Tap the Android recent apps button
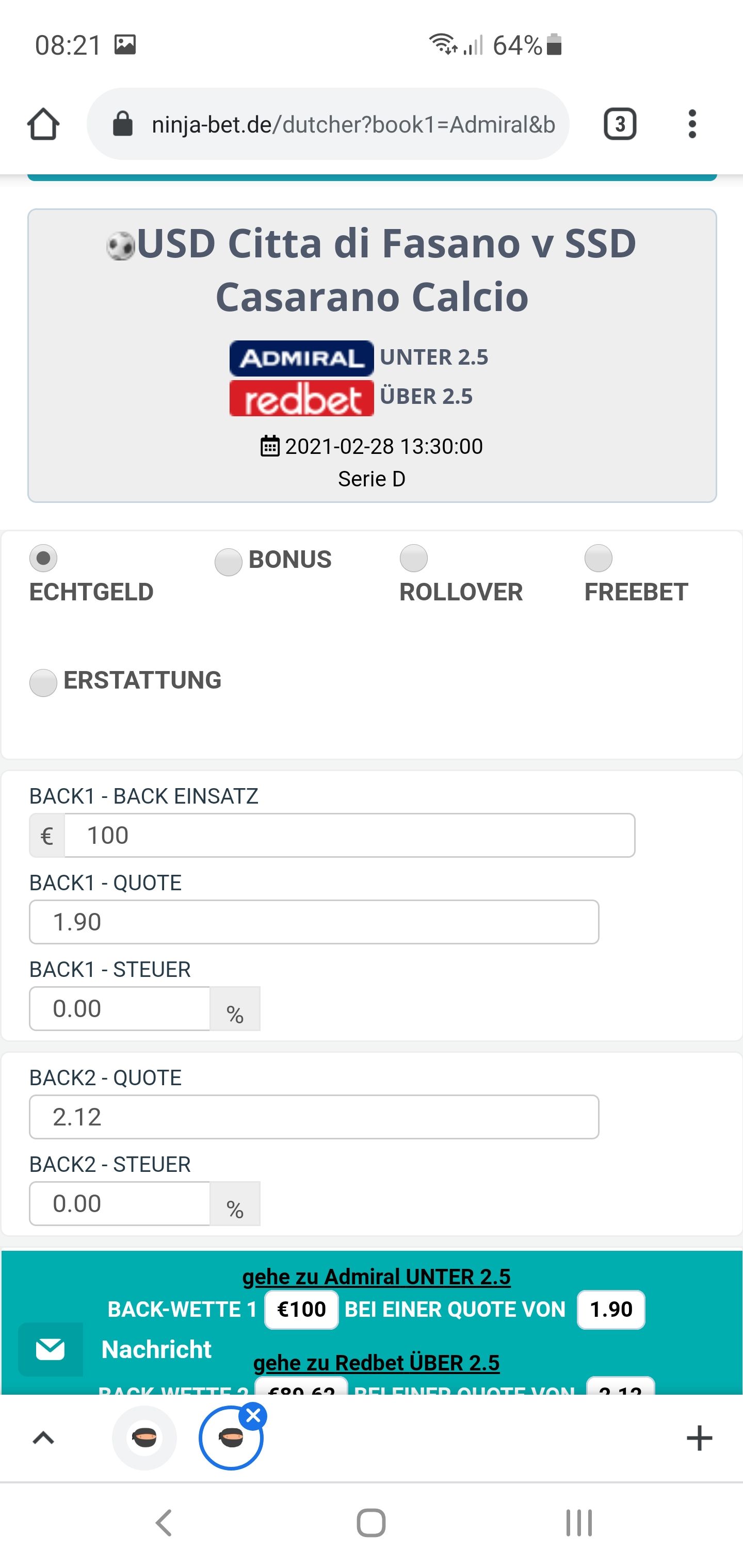The image size is (743, 1568). pyautogui.click(x=578, y=1523)
